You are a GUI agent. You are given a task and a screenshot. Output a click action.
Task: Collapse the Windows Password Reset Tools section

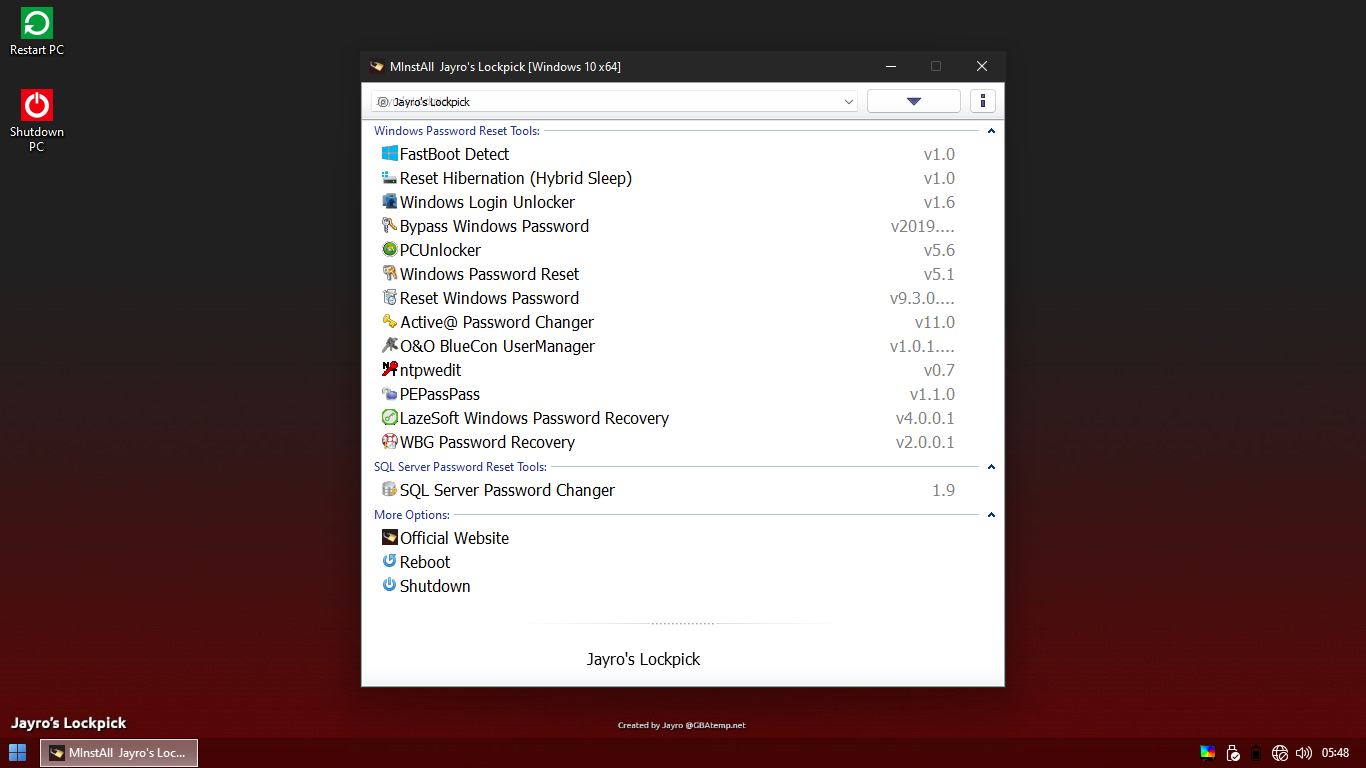coord(991,131)
